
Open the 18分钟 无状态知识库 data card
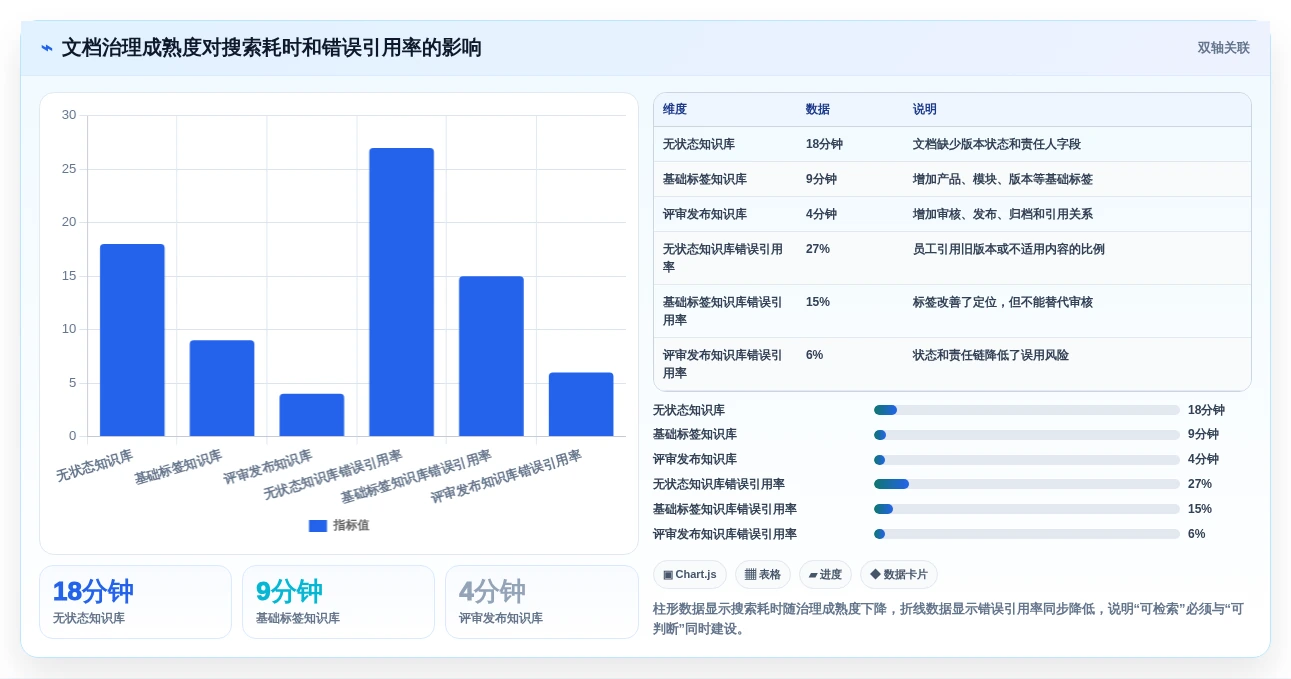[135, 602]
